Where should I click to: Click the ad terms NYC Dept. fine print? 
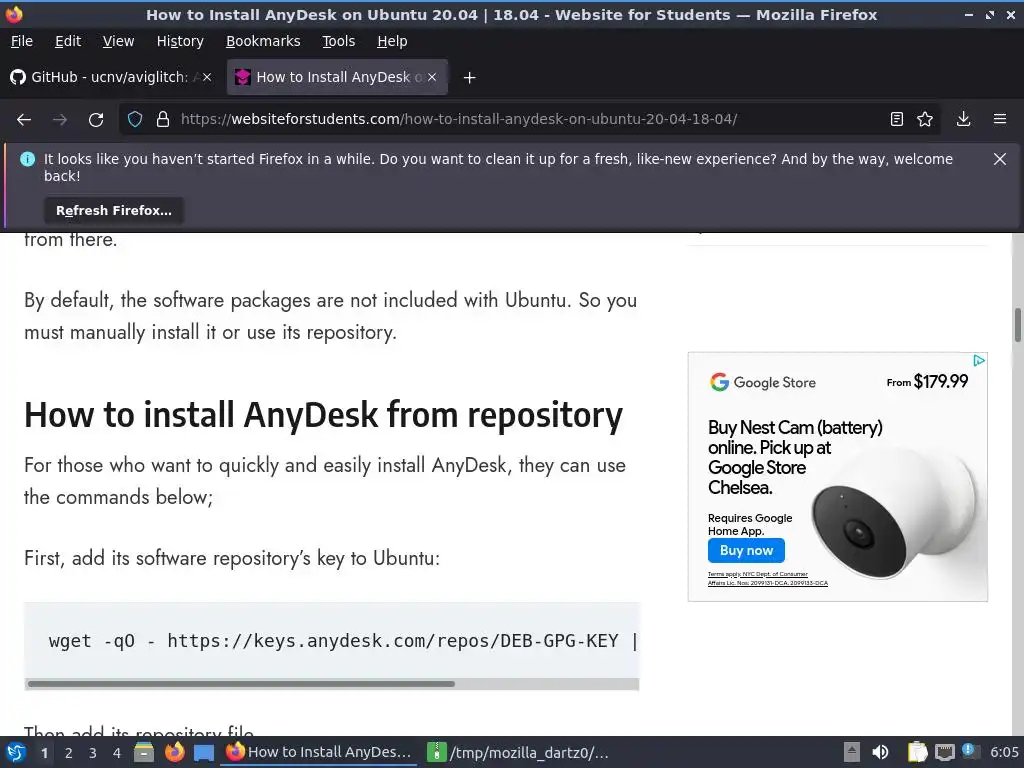[767, 579]
